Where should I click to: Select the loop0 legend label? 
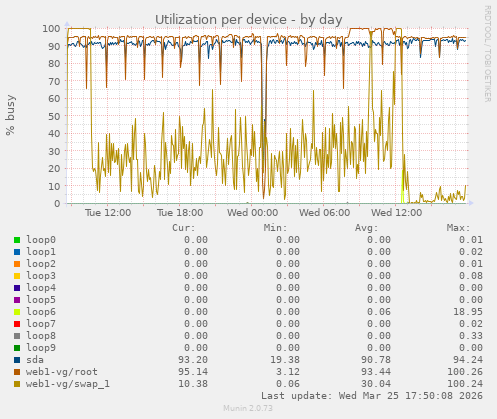pyautogui.click(x=41, y=240)
